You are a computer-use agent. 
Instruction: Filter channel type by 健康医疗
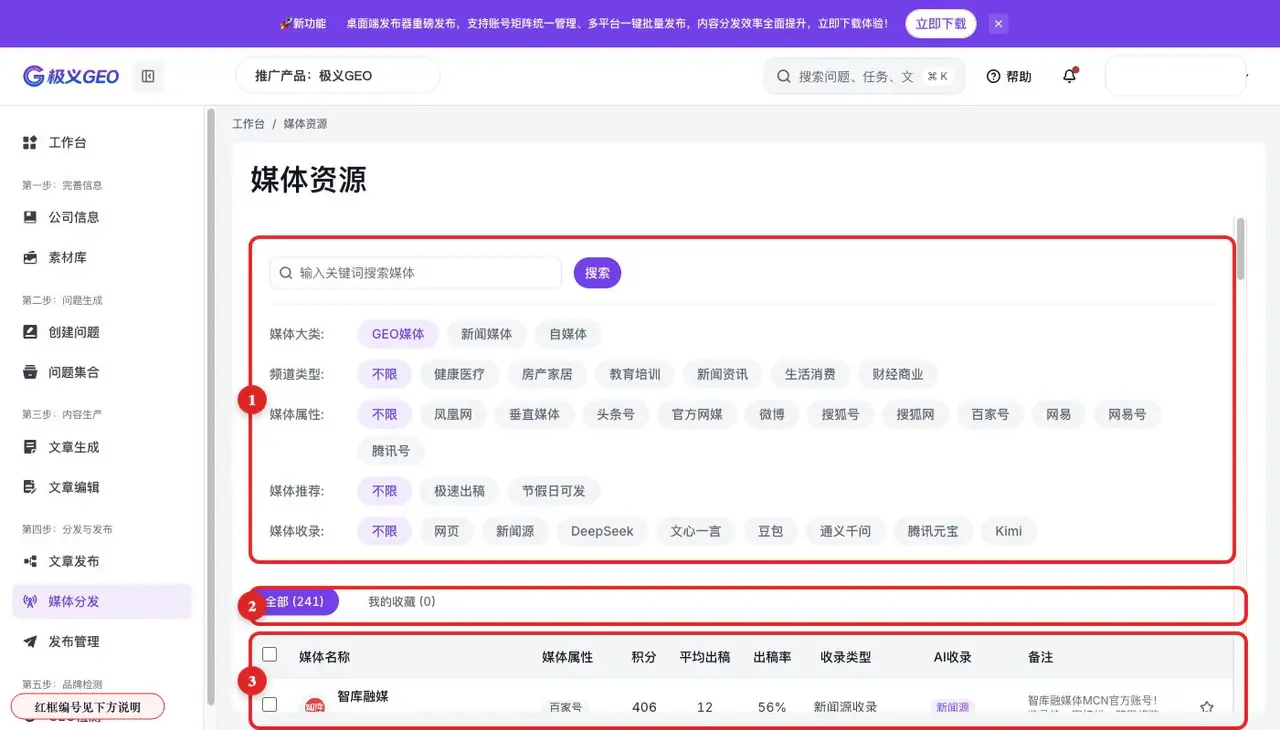click(x=459, y=374)
